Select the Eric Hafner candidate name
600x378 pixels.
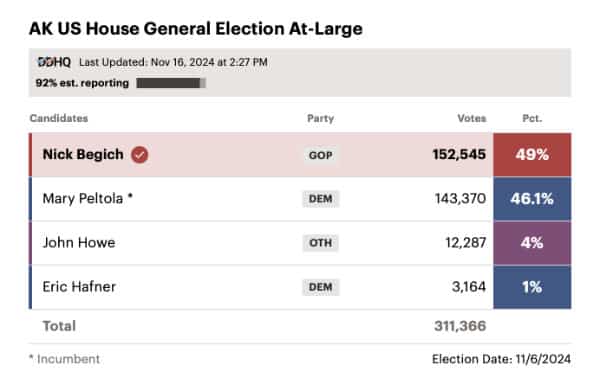(x=79, y=287)
